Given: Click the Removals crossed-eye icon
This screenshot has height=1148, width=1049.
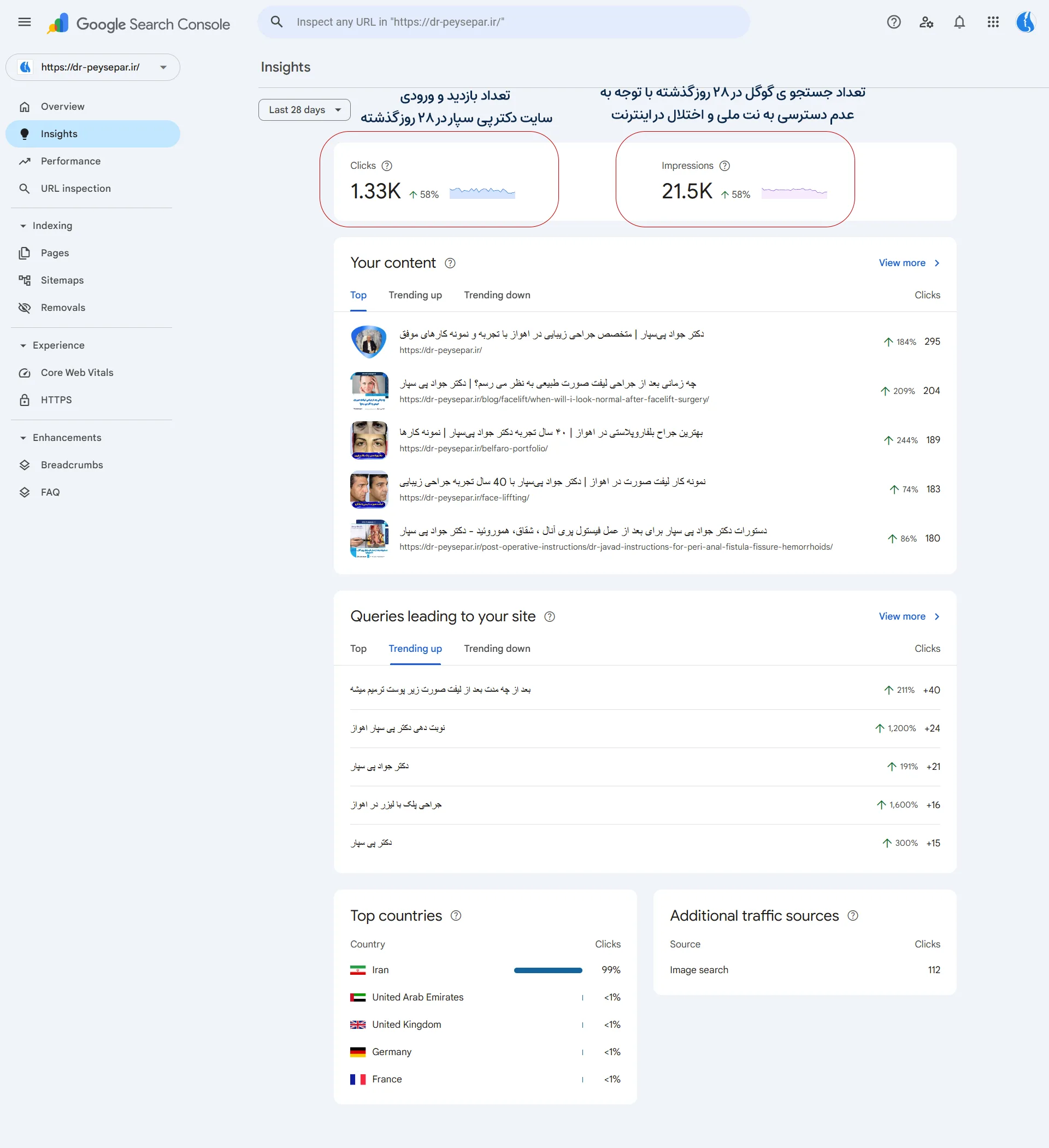Looking at the screenshot, I should point(25,308).
